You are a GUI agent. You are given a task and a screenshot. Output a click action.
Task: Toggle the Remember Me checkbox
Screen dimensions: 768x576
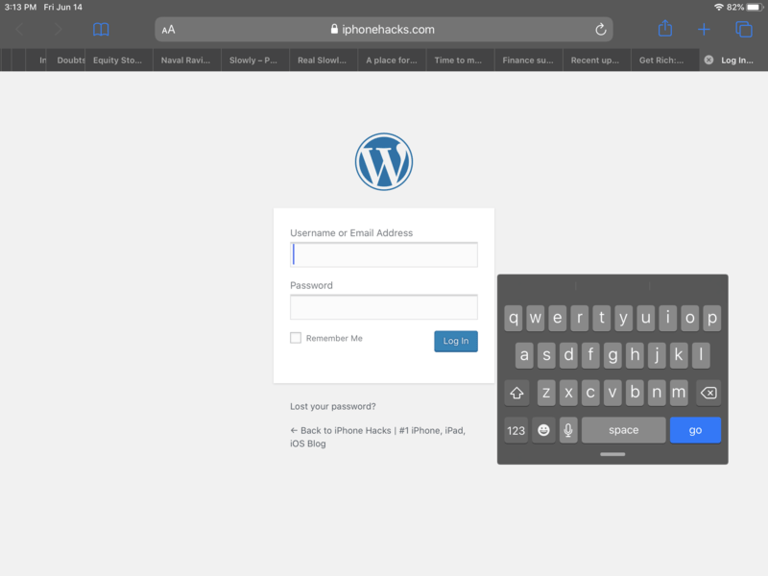click(x=295, y=338)
